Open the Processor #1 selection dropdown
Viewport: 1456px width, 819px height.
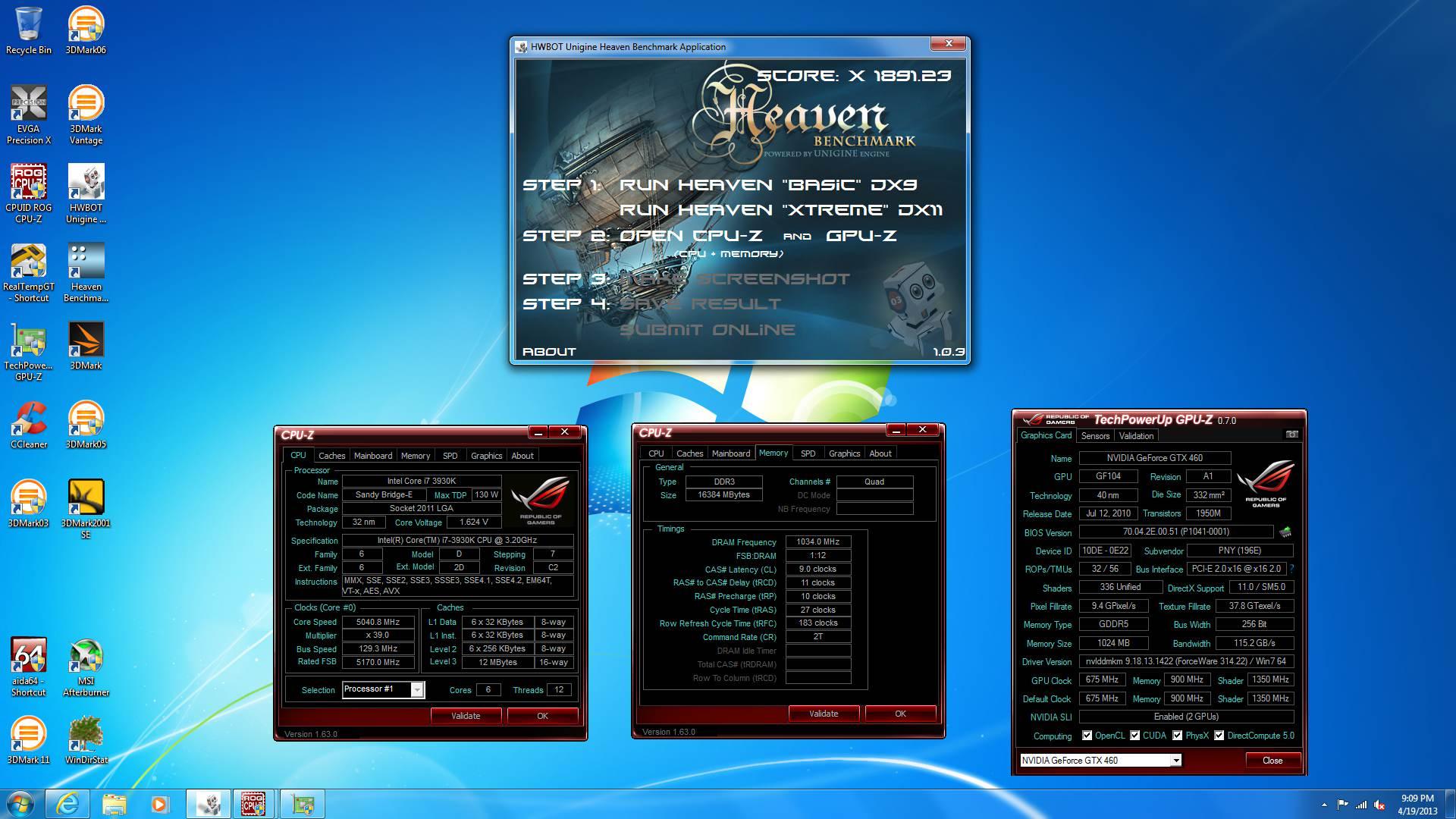coord(416,689)
